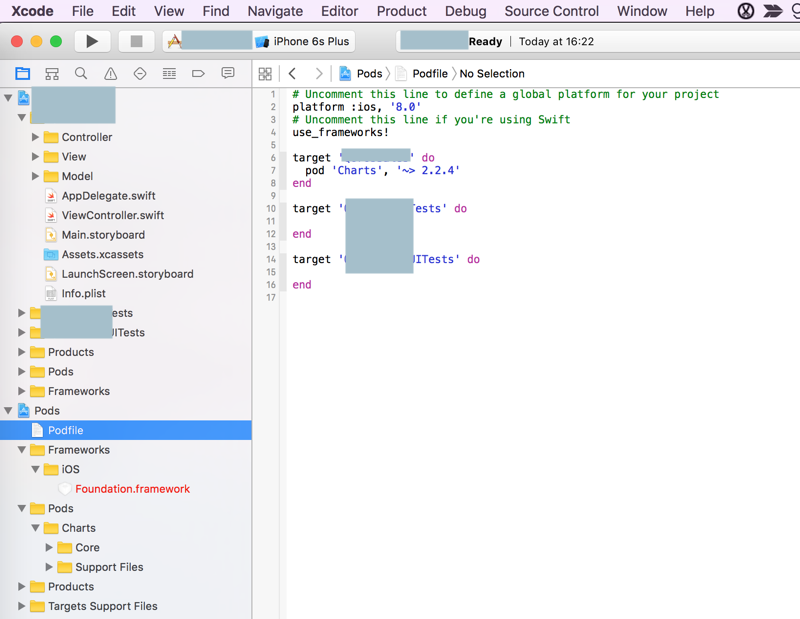
Task: Click the Swift file icon for AppDelegate.swift
Action: coord(51,195)
